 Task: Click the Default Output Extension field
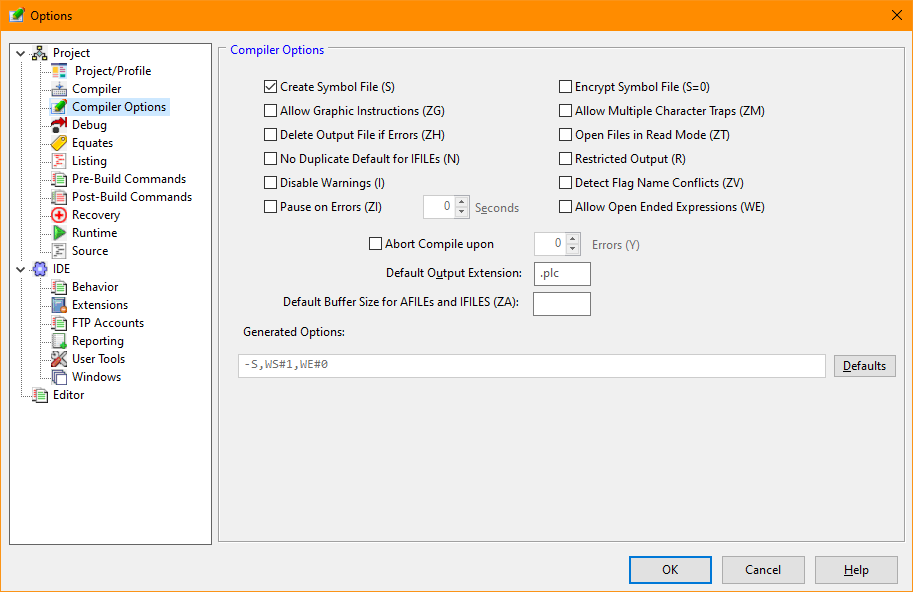562,274
